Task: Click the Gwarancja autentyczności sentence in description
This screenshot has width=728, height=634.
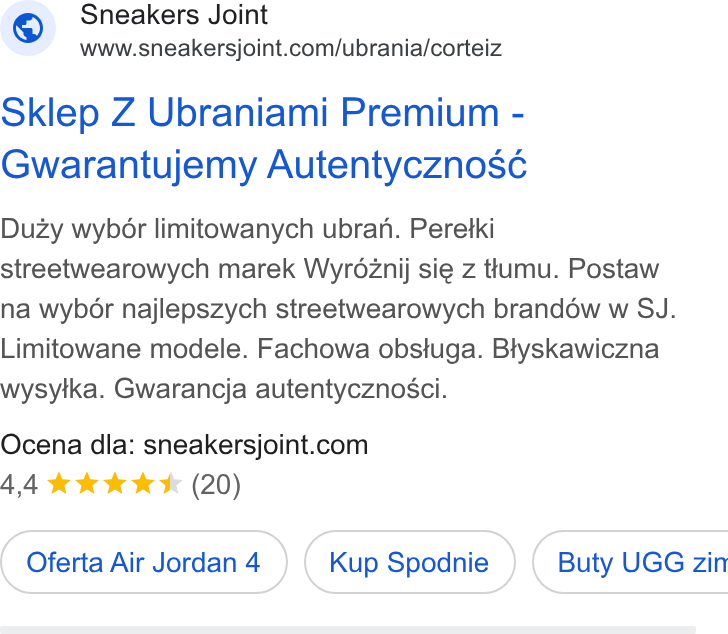Action: [x=280, y=389]
